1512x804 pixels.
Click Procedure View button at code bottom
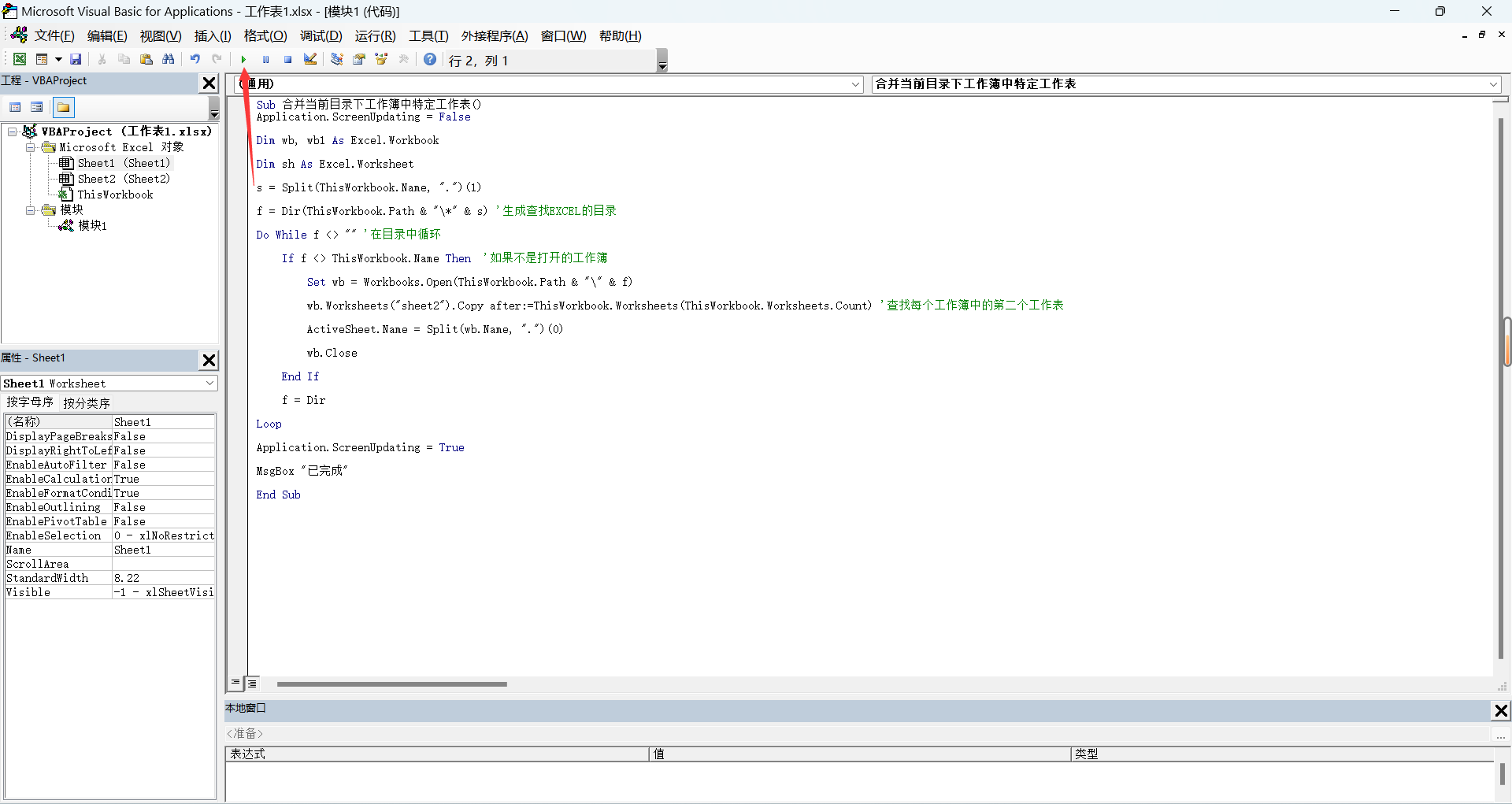click(x=235, y=684)
